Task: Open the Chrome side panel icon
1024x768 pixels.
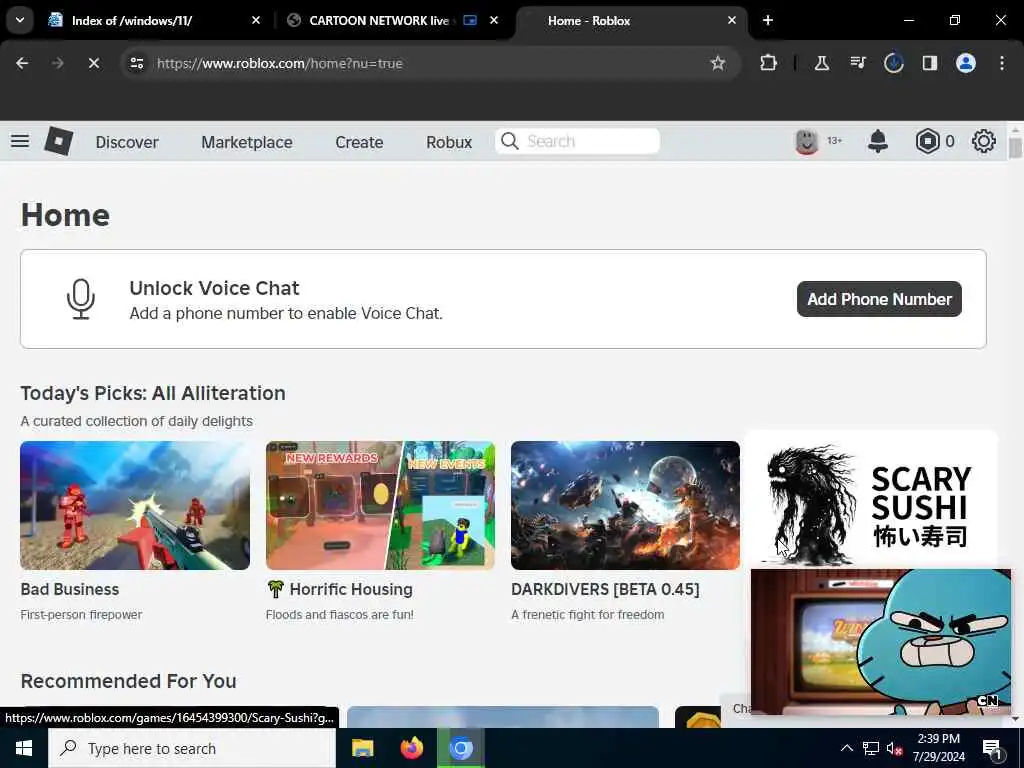Action: [930, 63]
